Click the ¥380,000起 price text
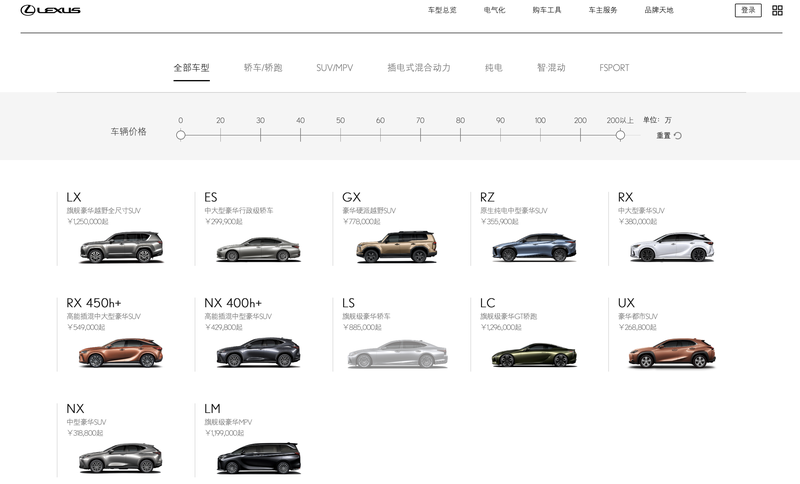The height and width of the screenshot is (484, 800). click(x=638, y=222)
